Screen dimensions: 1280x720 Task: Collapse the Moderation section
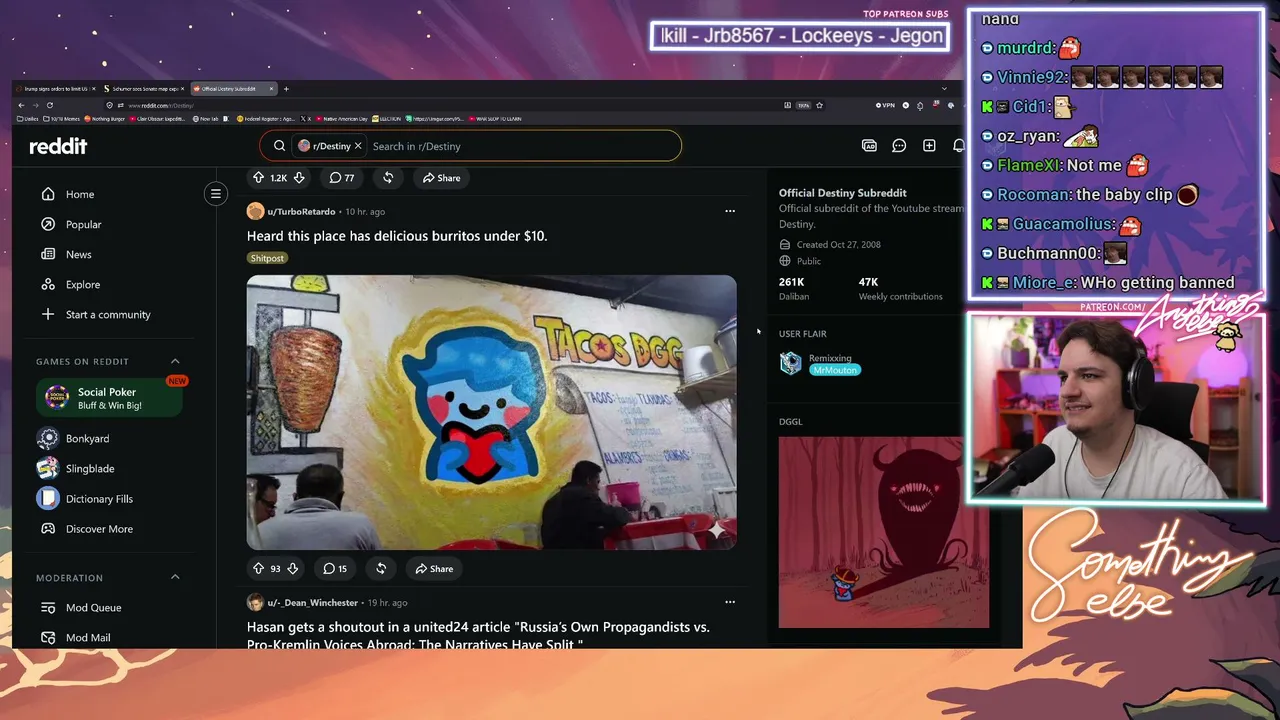175,577
